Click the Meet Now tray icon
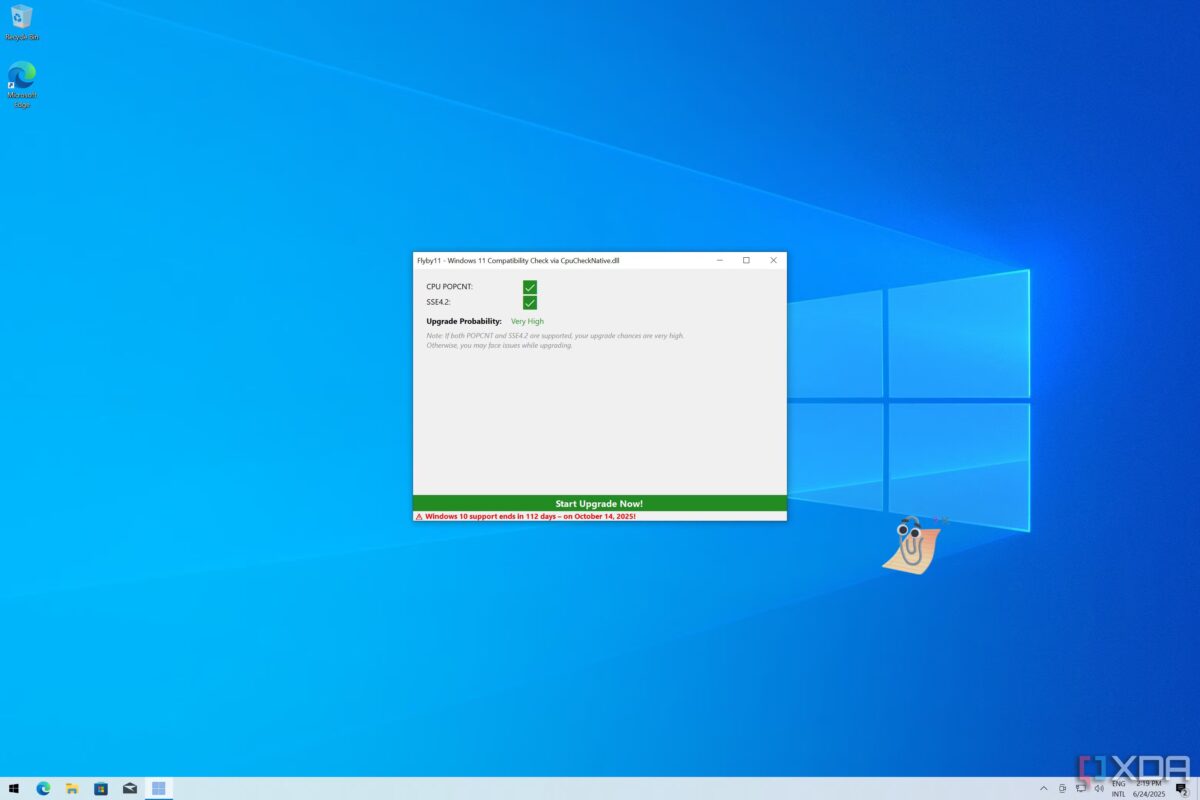The height and width of the screenshot is (800, 1200). point(1063,789)
